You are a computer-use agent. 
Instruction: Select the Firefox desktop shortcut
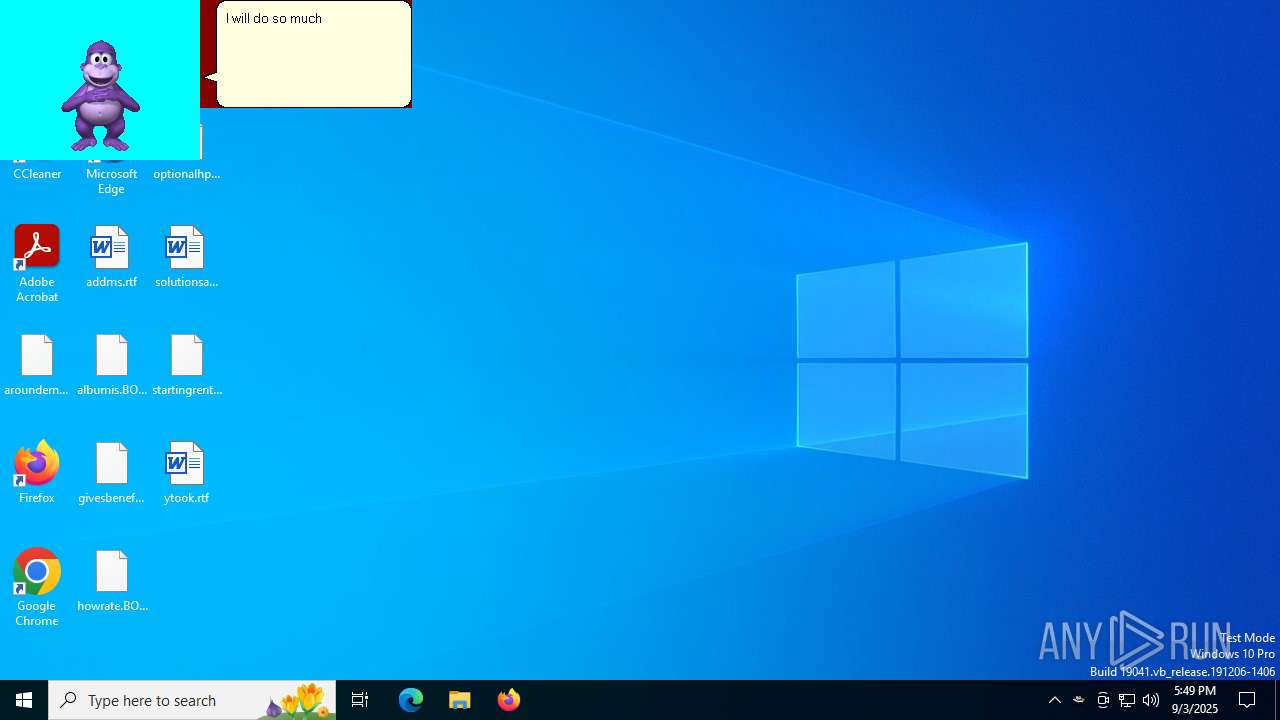[37, 472]
